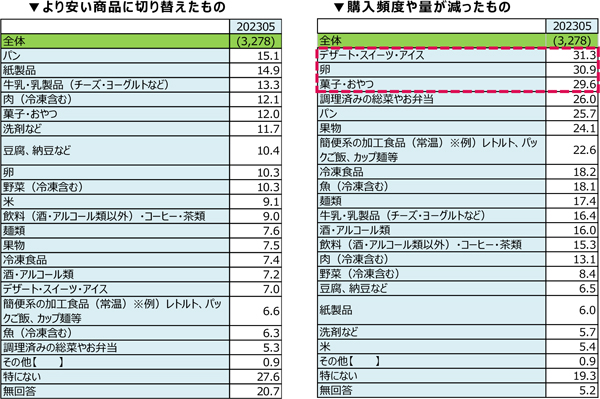600x399 pixels.
Task: Select the value 5.7 for 洗剤など
Action: coord(587,332)
